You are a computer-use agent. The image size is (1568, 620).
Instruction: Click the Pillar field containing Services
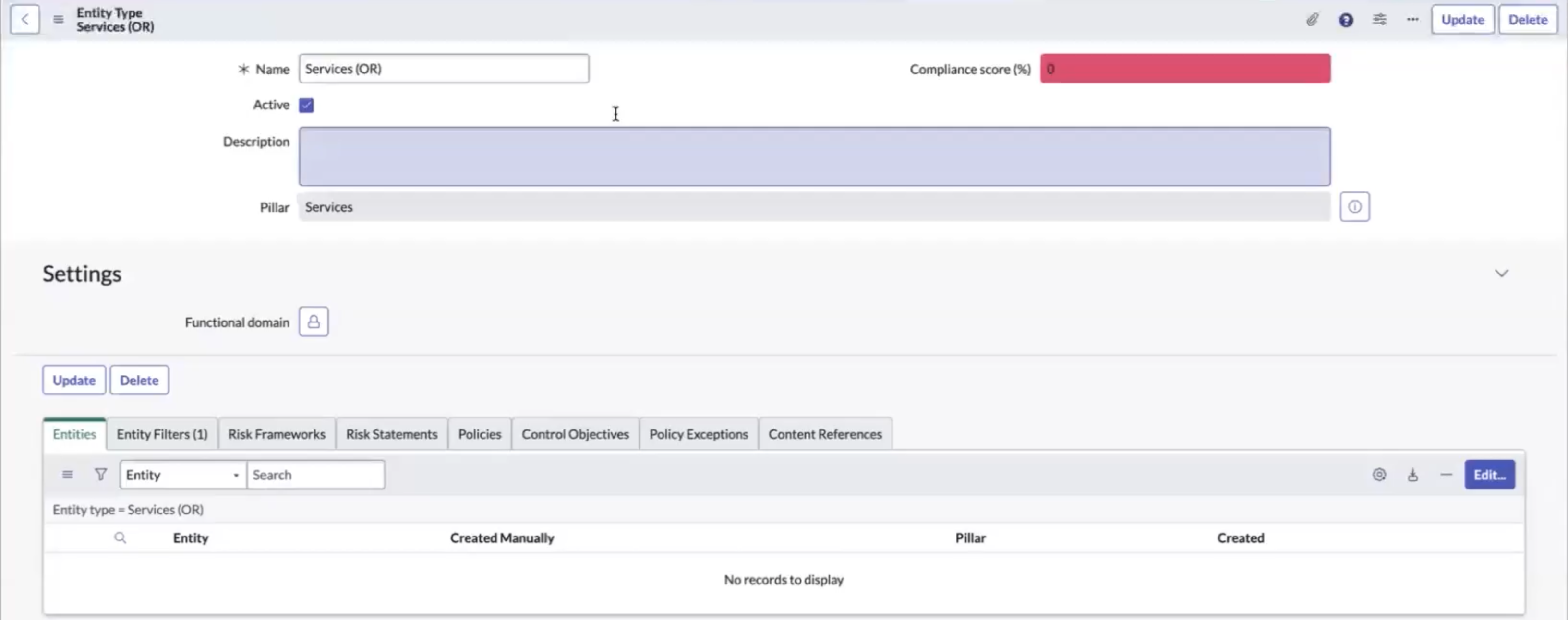pyautogui.click(x=814, y=207)
